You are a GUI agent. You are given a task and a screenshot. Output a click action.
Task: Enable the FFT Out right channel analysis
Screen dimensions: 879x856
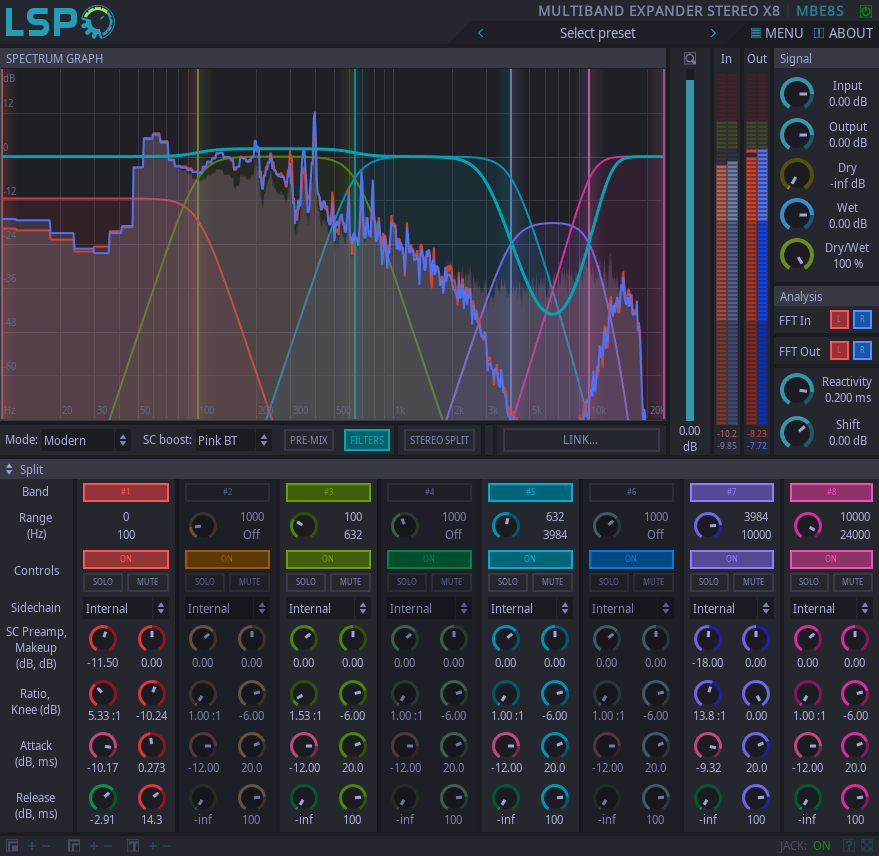coord(862,350)
